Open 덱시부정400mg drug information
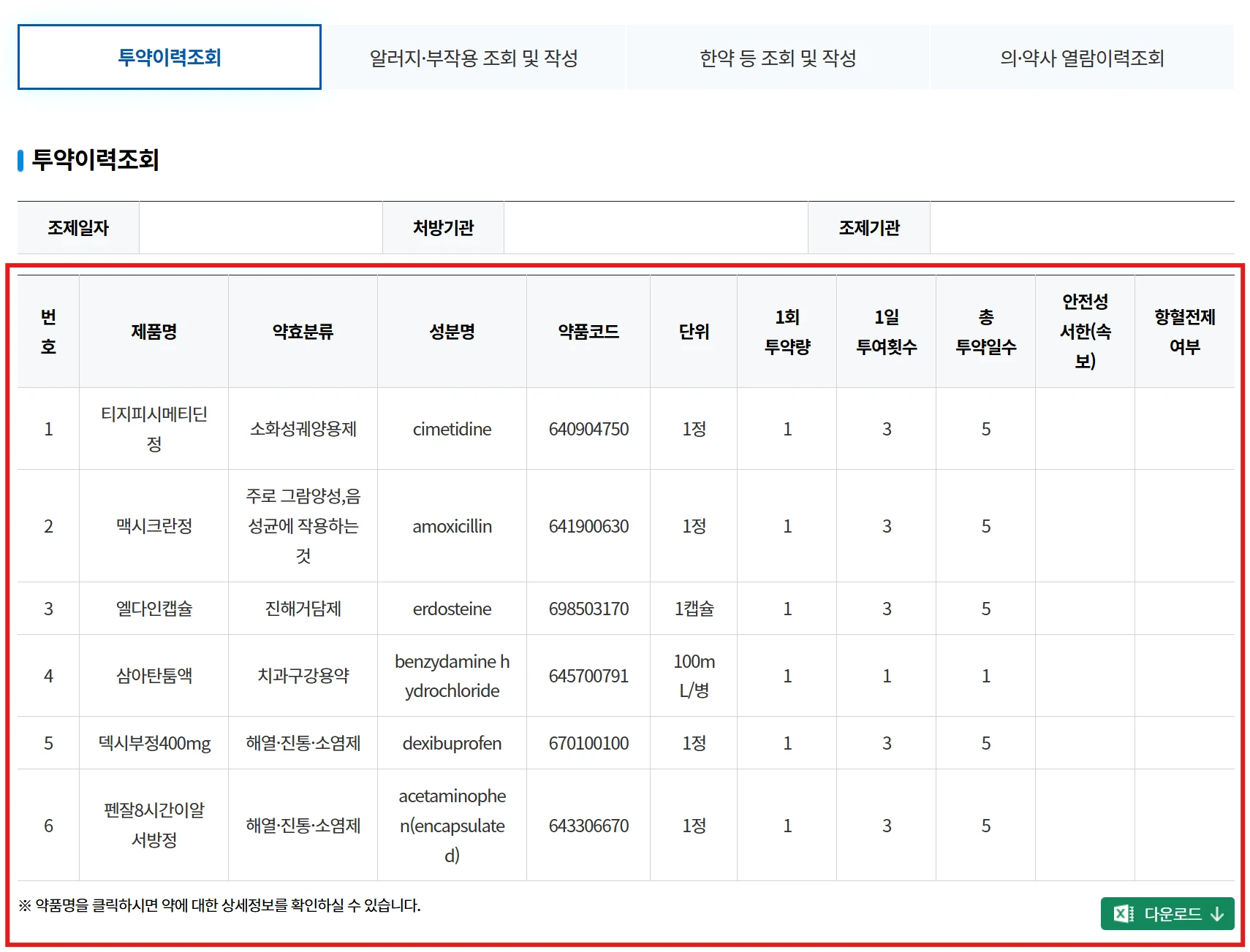1250x952 pixels. coord(154,743)
